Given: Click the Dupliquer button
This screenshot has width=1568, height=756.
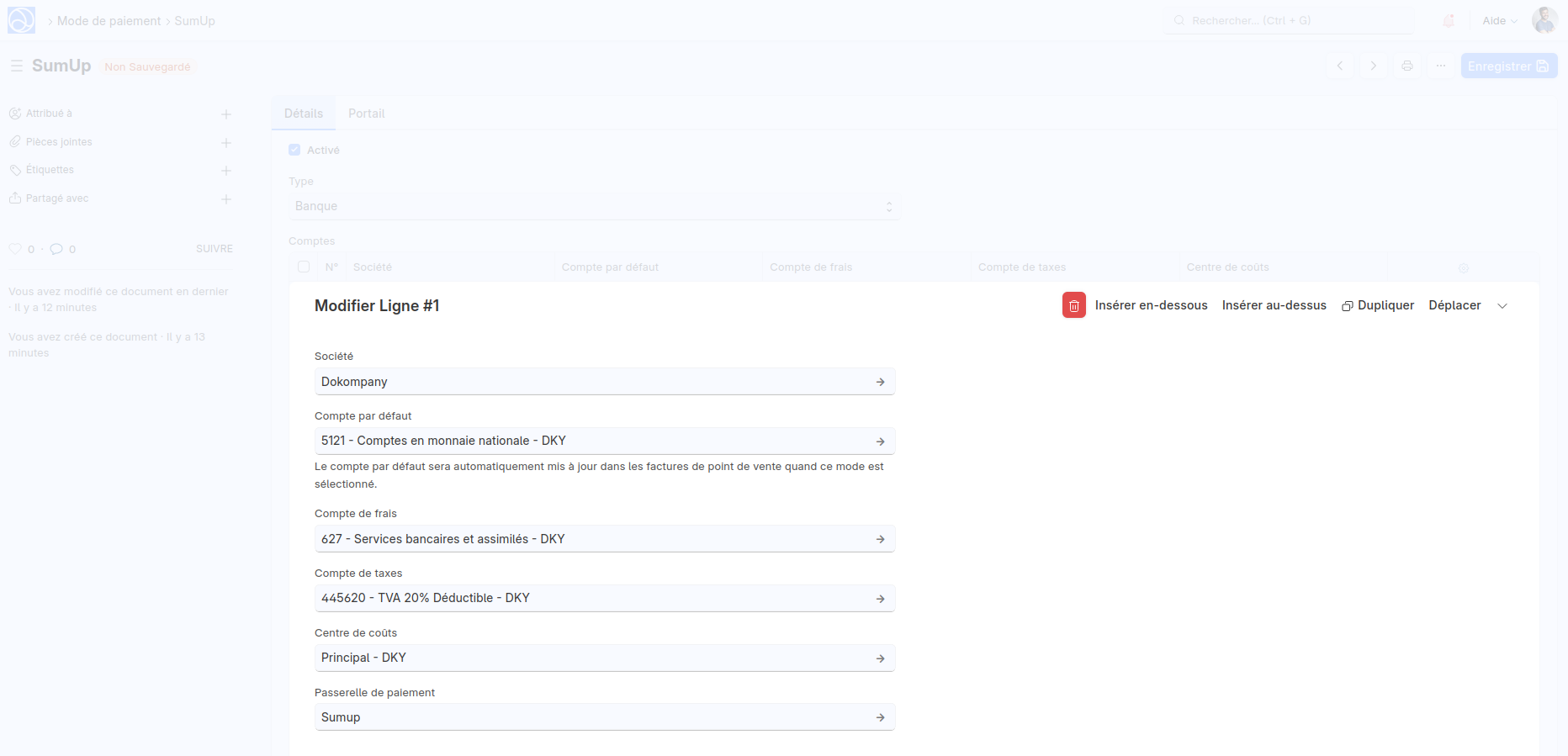Looking at the screenshot, I should tap(1378, 305).
